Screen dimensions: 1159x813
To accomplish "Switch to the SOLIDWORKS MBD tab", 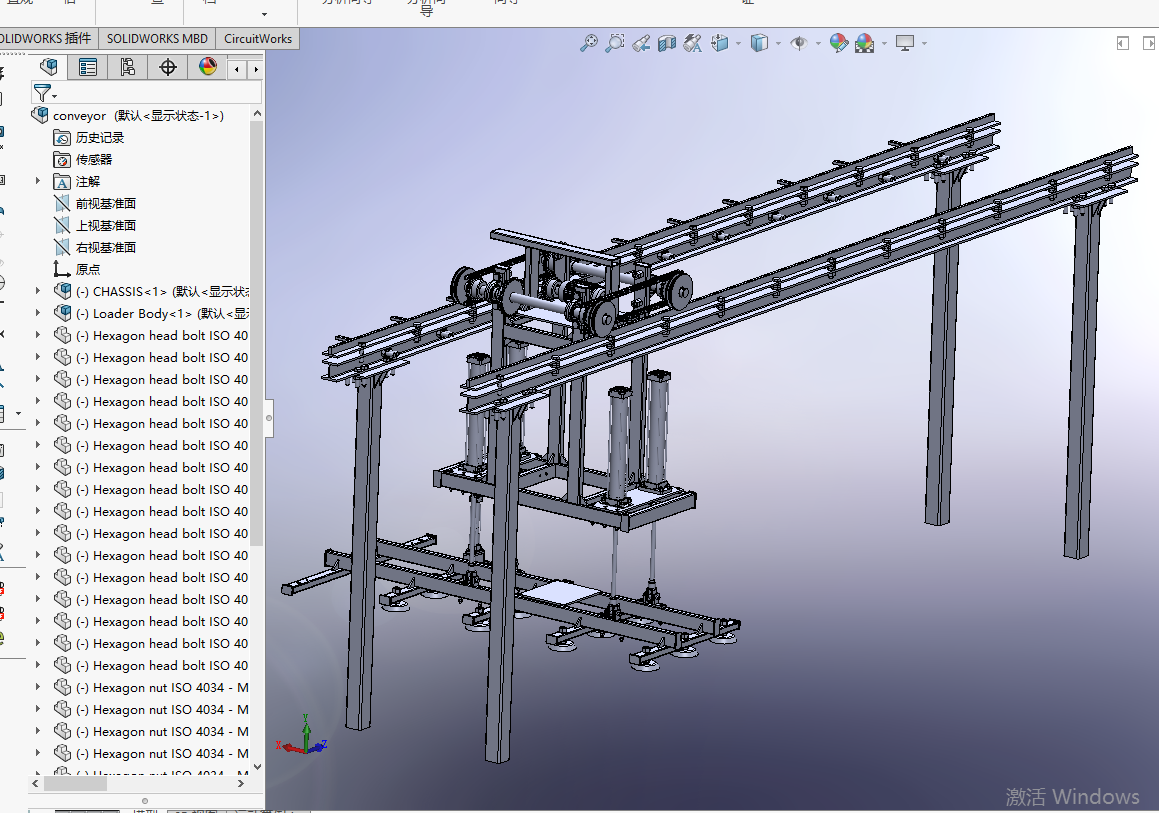I will (x=157, y=39).
